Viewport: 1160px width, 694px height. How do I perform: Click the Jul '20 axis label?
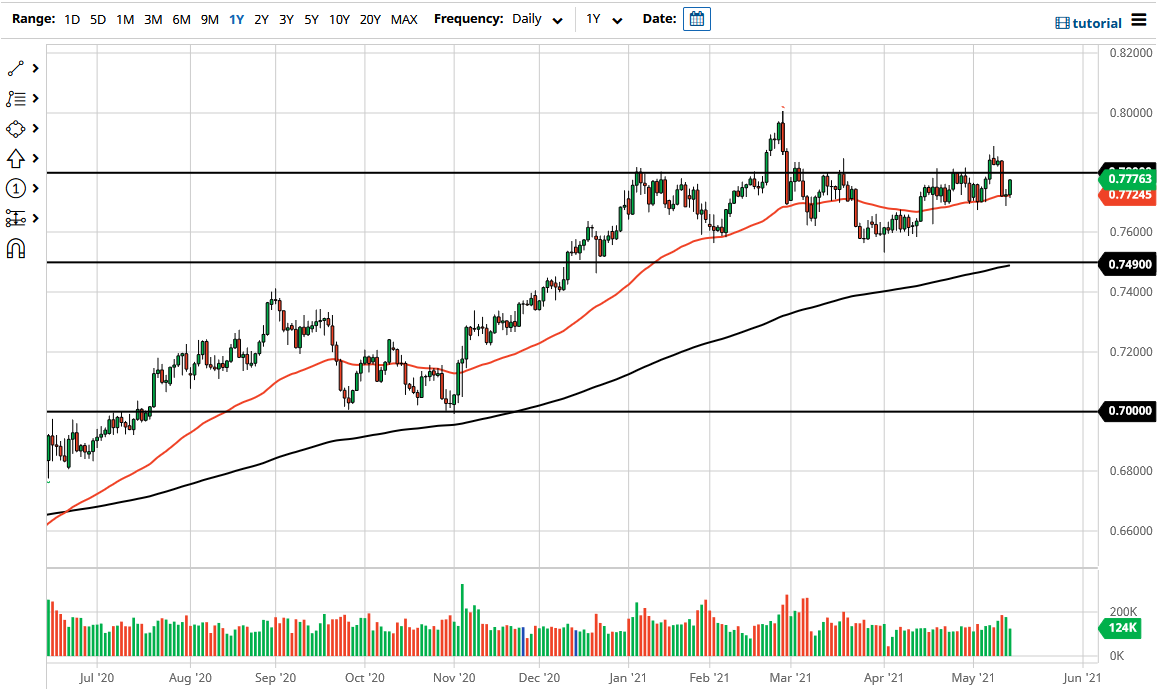96,678
